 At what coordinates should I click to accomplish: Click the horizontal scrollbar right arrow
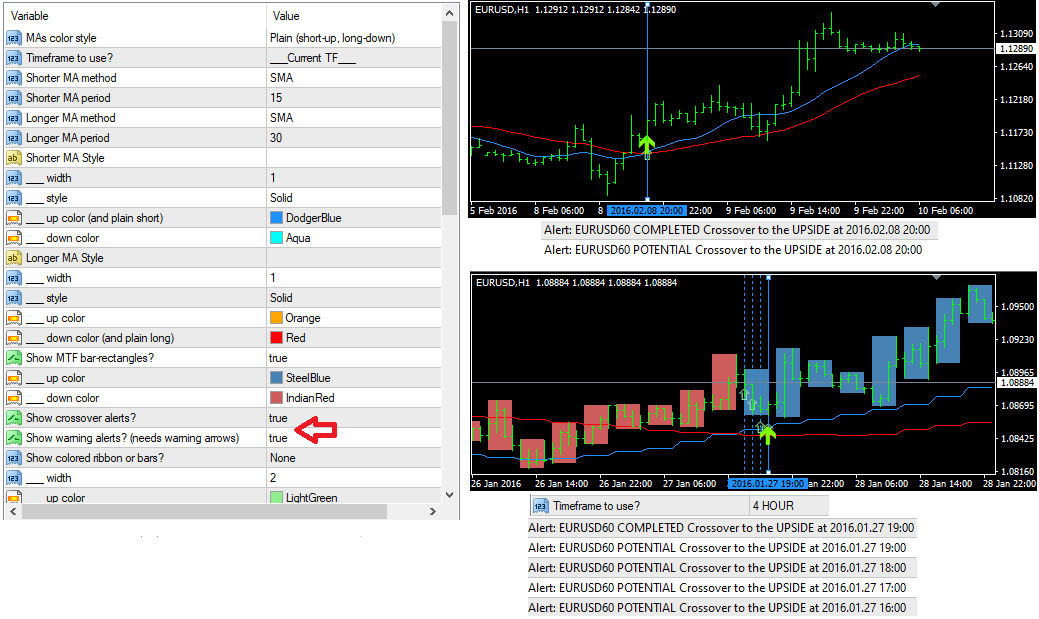(433, 512)
